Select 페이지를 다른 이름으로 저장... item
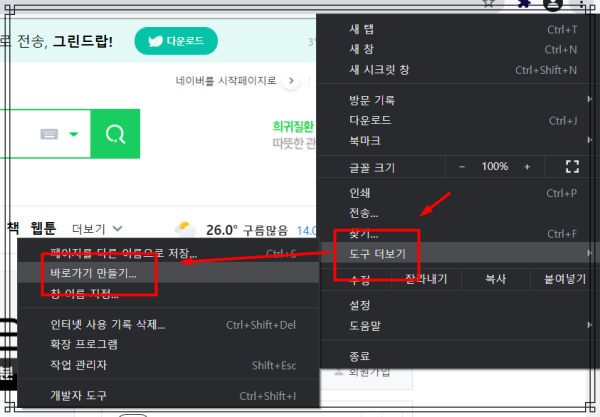 [x=168, y=253]
